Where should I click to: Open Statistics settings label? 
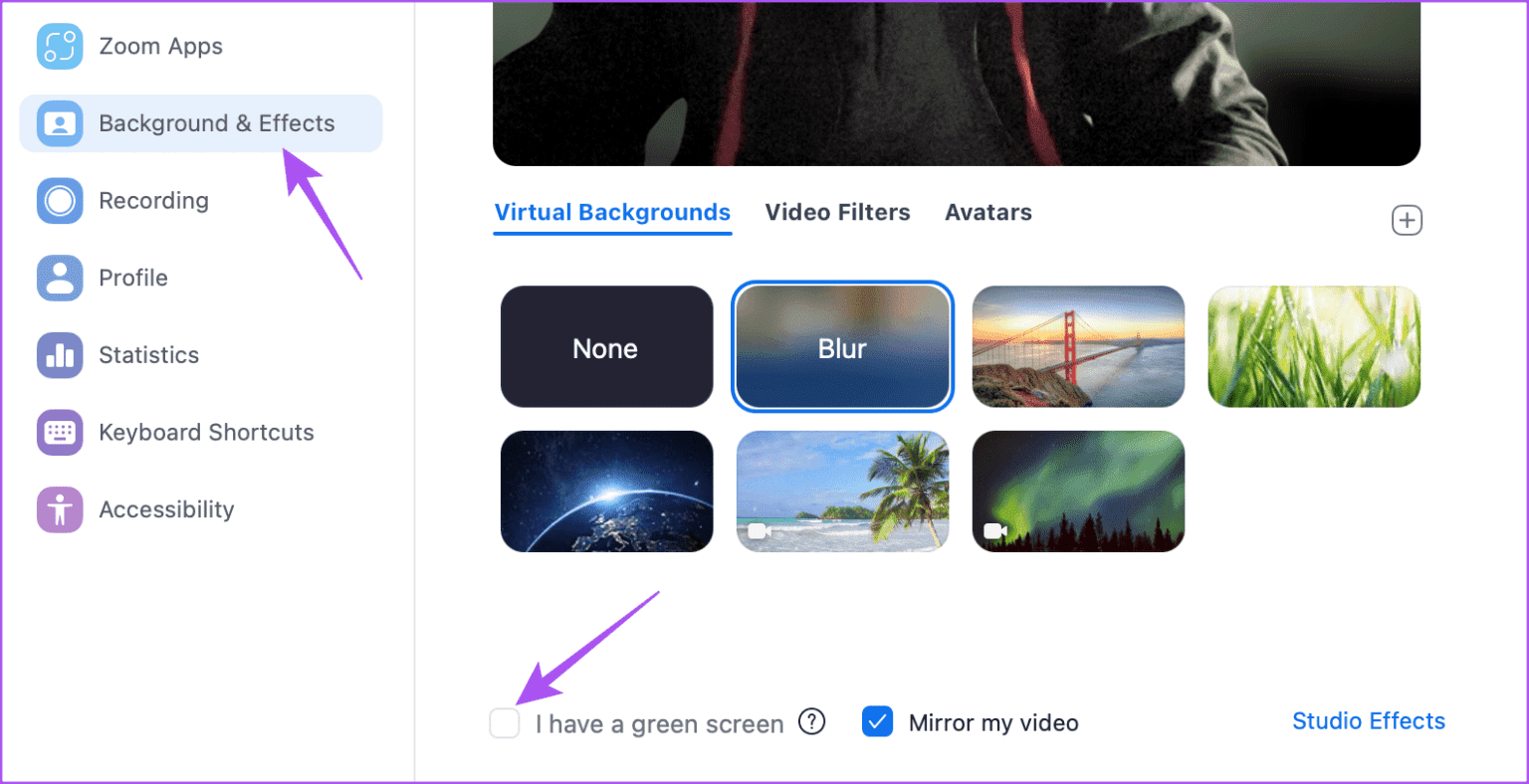148,355
